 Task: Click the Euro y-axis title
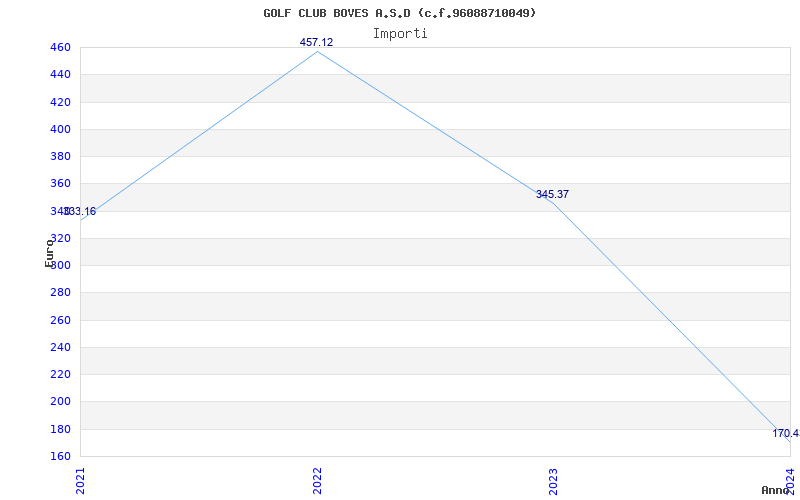[x=49, y=253]
